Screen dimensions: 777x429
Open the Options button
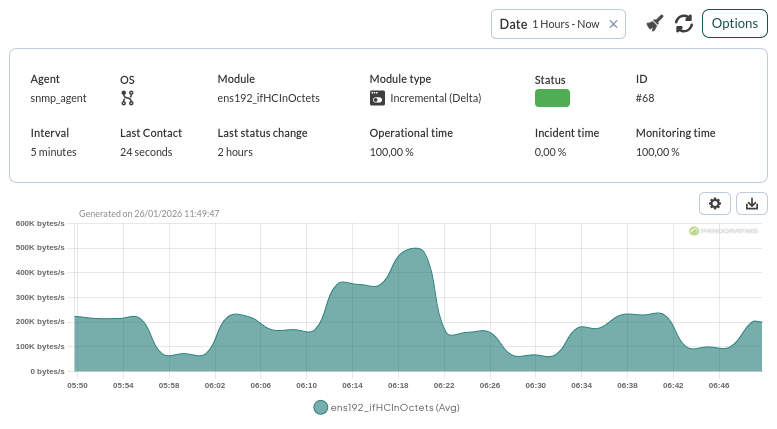[x=734, y=23]
